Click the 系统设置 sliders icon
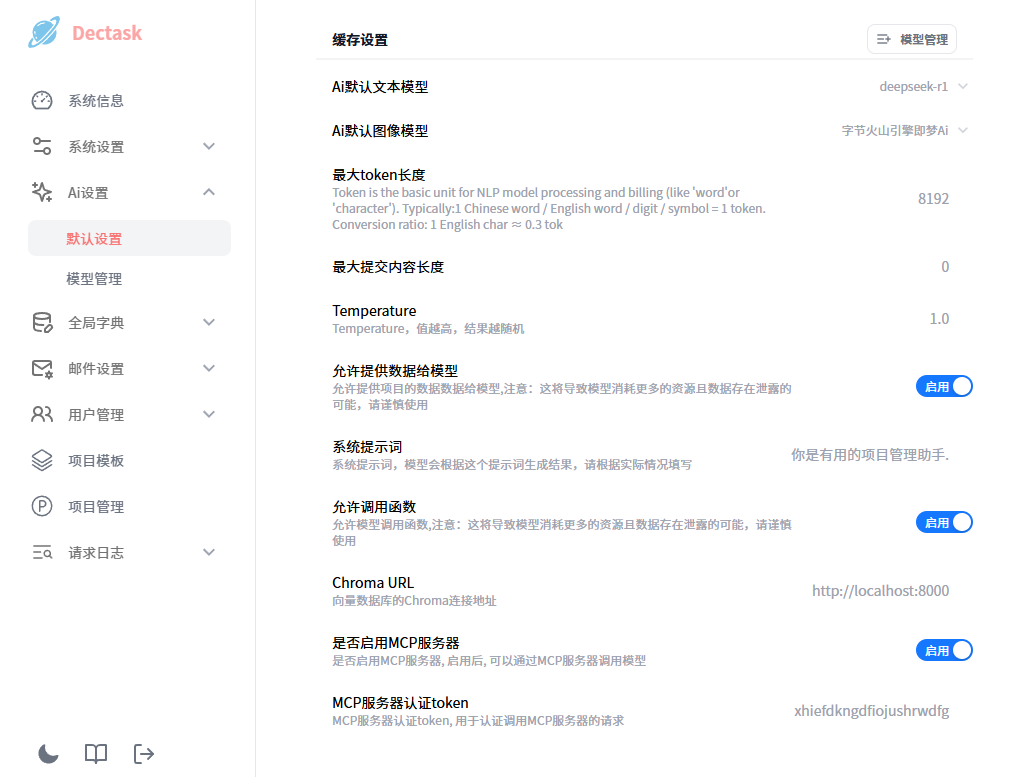Screen dimensions: 1035x777 pos(41,146)
